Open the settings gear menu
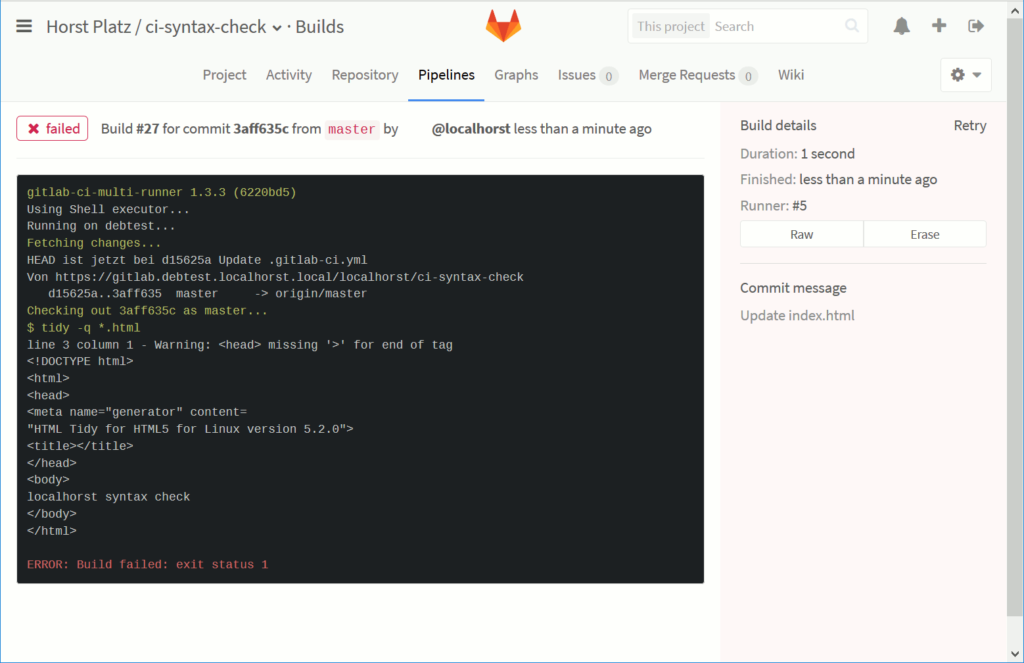Viewport: 1024px width, 663px height. [957, 74]
